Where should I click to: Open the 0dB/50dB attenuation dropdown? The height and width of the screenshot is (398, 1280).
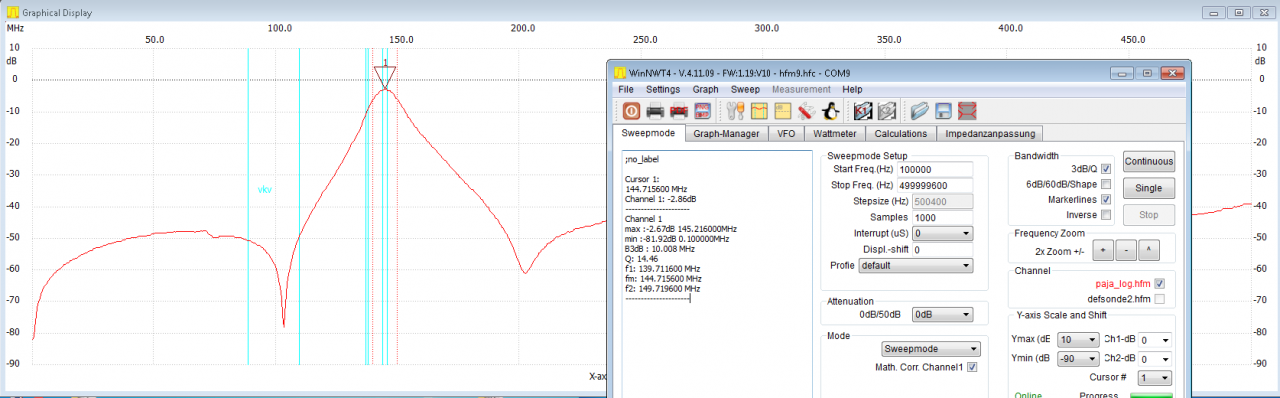942,314
